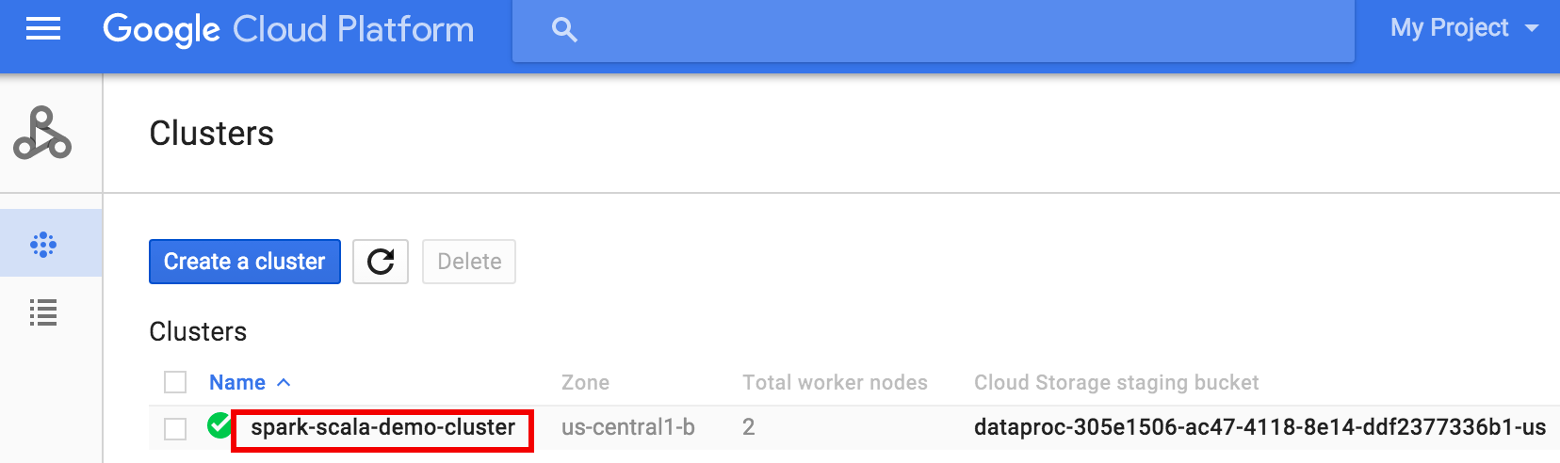Click the Total worker nodes header
The height and width of the screenshot is (463, 1560).
pos(835,382)
